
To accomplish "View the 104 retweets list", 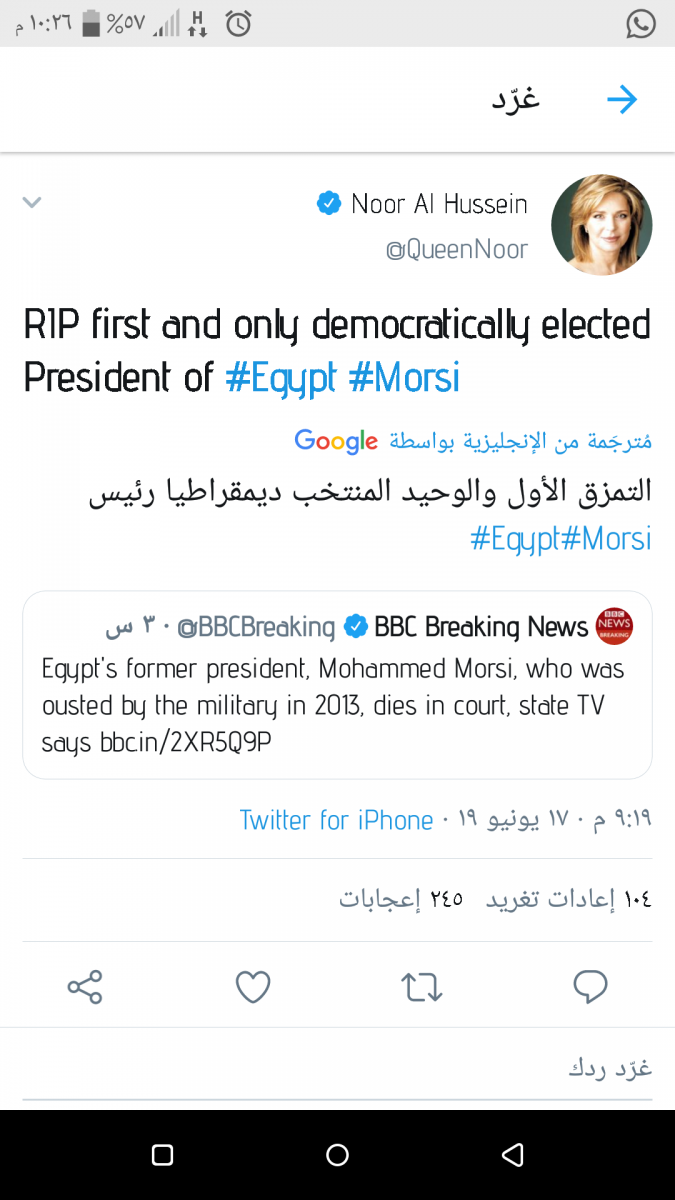I will pyautogui.click(x=569, y=899).
